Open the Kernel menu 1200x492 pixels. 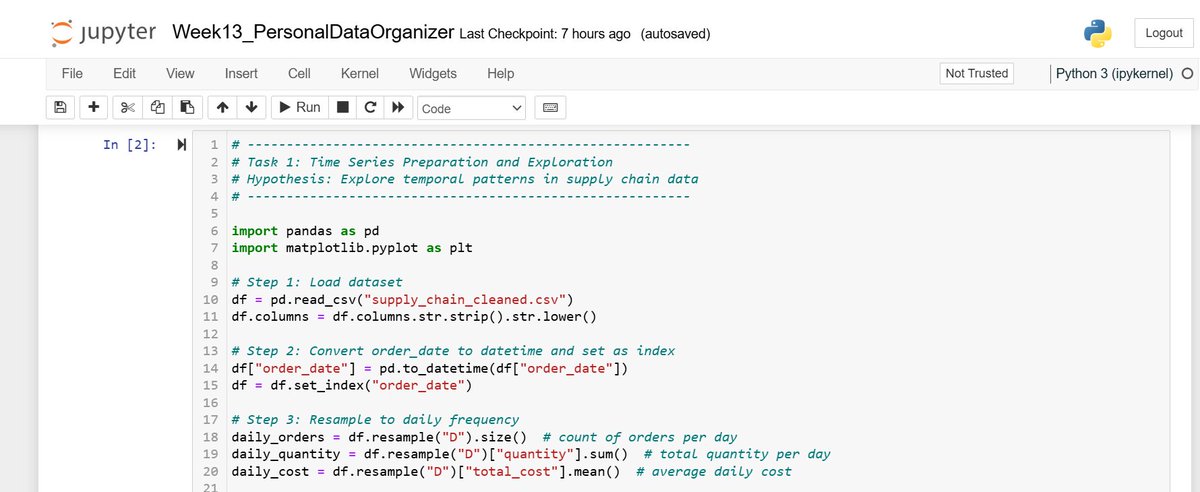(x=360, y=74)
